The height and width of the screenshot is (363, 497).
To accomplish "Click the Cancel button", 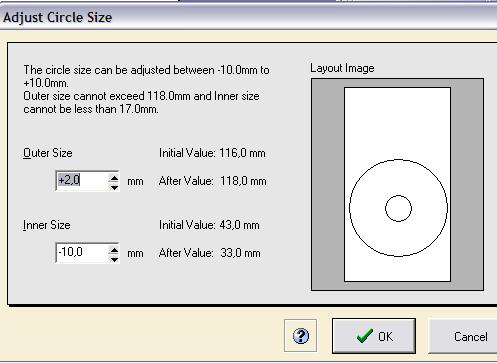I will point(463,336).
